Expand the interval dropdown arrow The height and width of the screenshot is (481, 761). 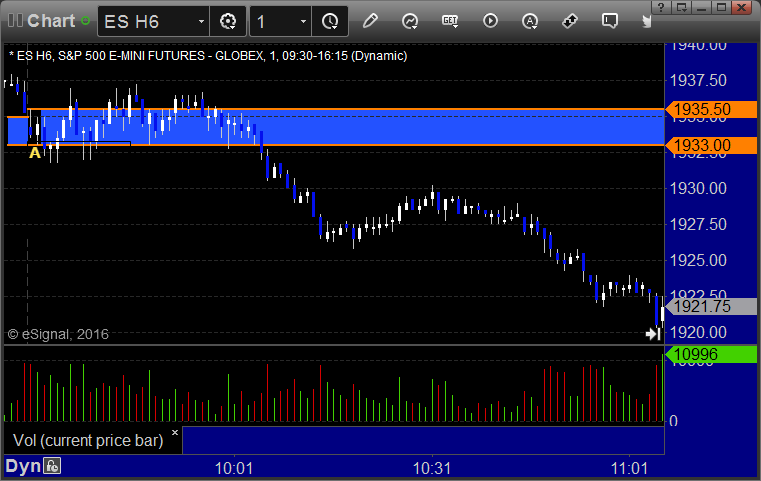coord(303,21)
